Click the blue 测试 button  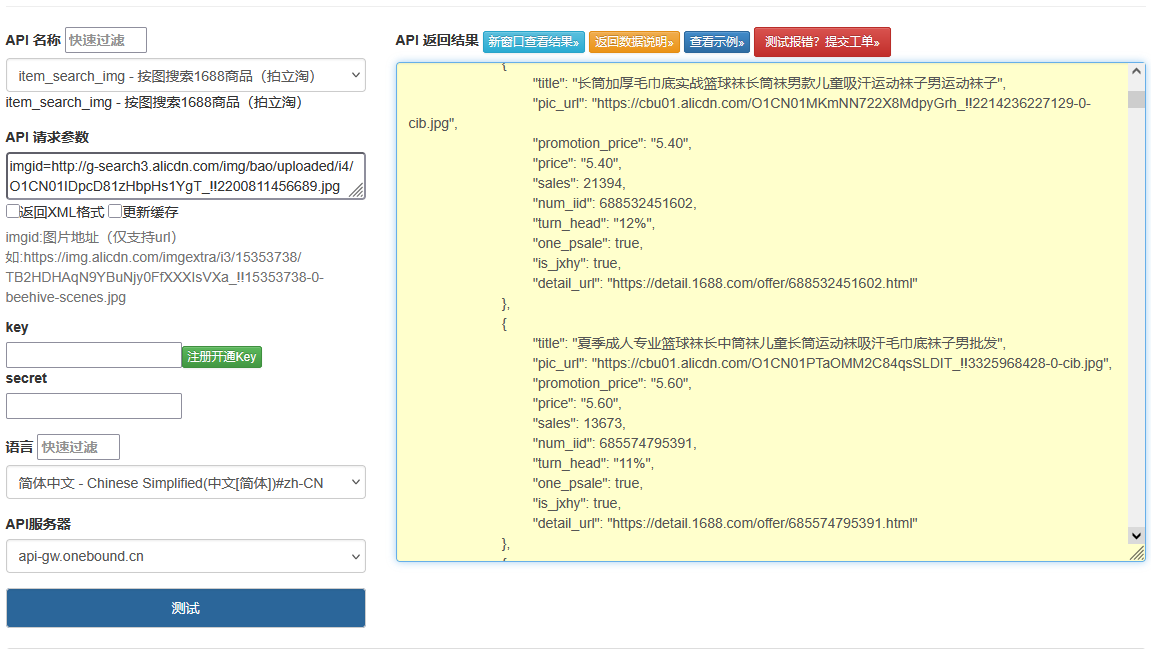coord(185,607)
